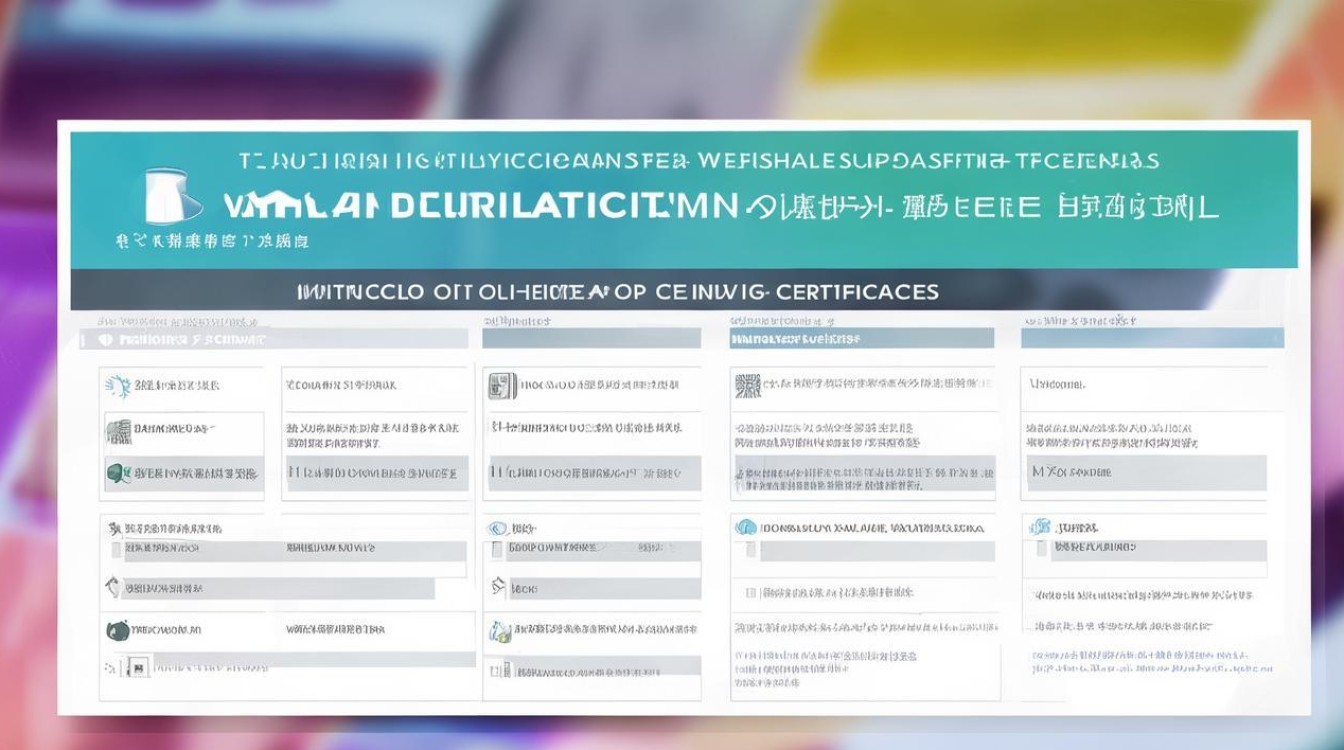The image size is (1344, 750).
Task: Click the dark green round icon on shaded row
Action: coord(119,472)
